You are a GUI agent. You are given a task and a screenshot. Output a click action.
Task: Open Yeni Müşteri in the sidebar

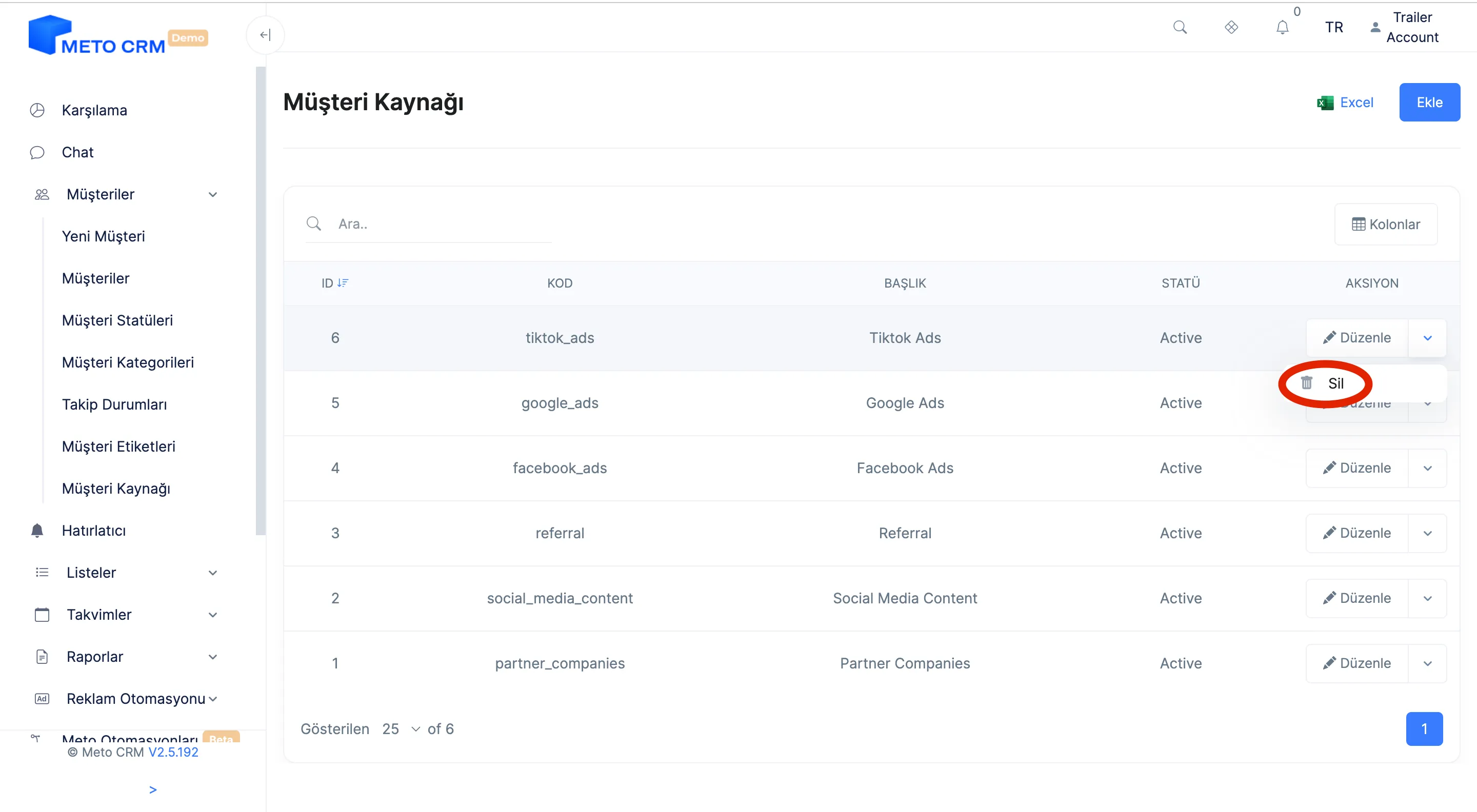point(103,237)
